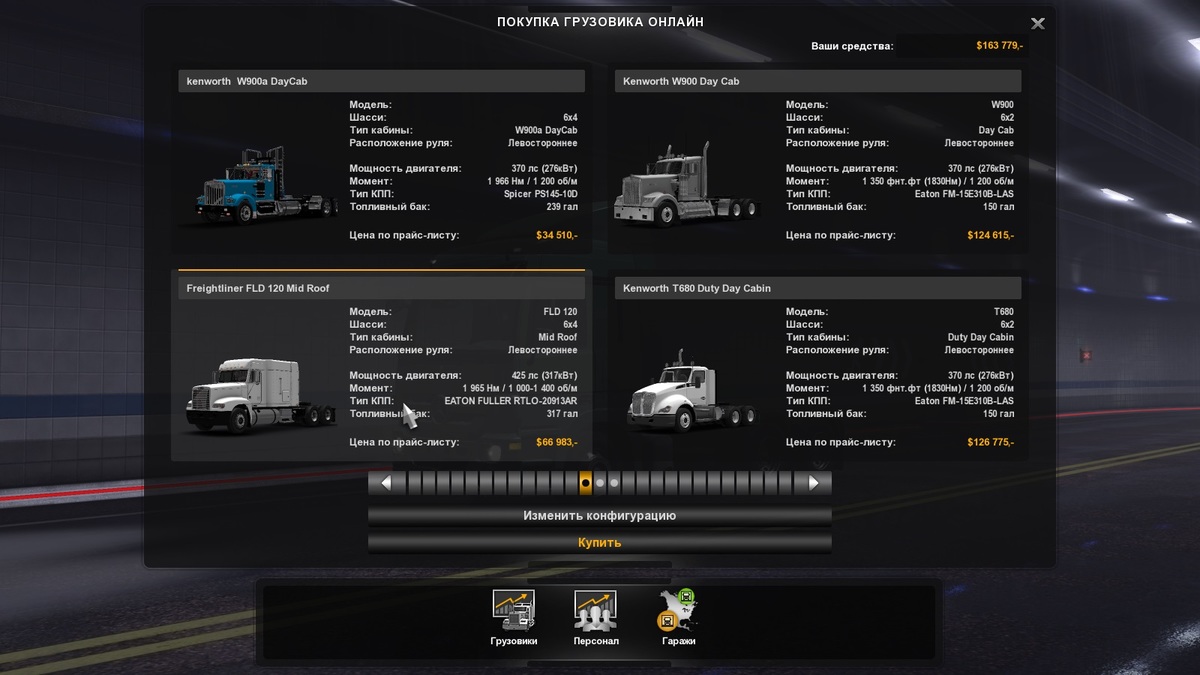Viewport: 1200px width, 675px height.
Task: Go to next page with right arrow
Action: tap(814, 483)
